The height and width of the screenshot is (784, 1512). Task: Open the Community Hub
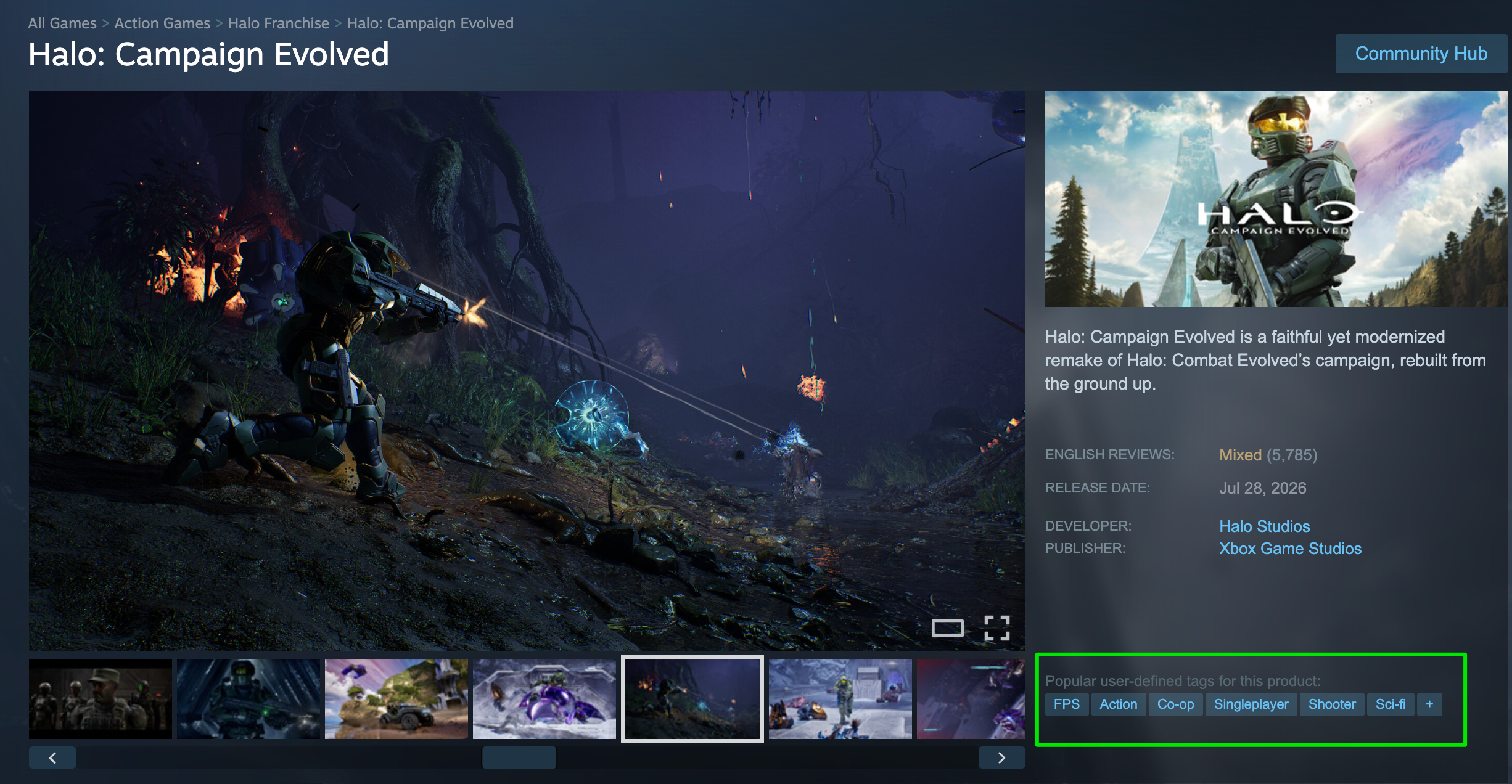(x=1421, y=54)
